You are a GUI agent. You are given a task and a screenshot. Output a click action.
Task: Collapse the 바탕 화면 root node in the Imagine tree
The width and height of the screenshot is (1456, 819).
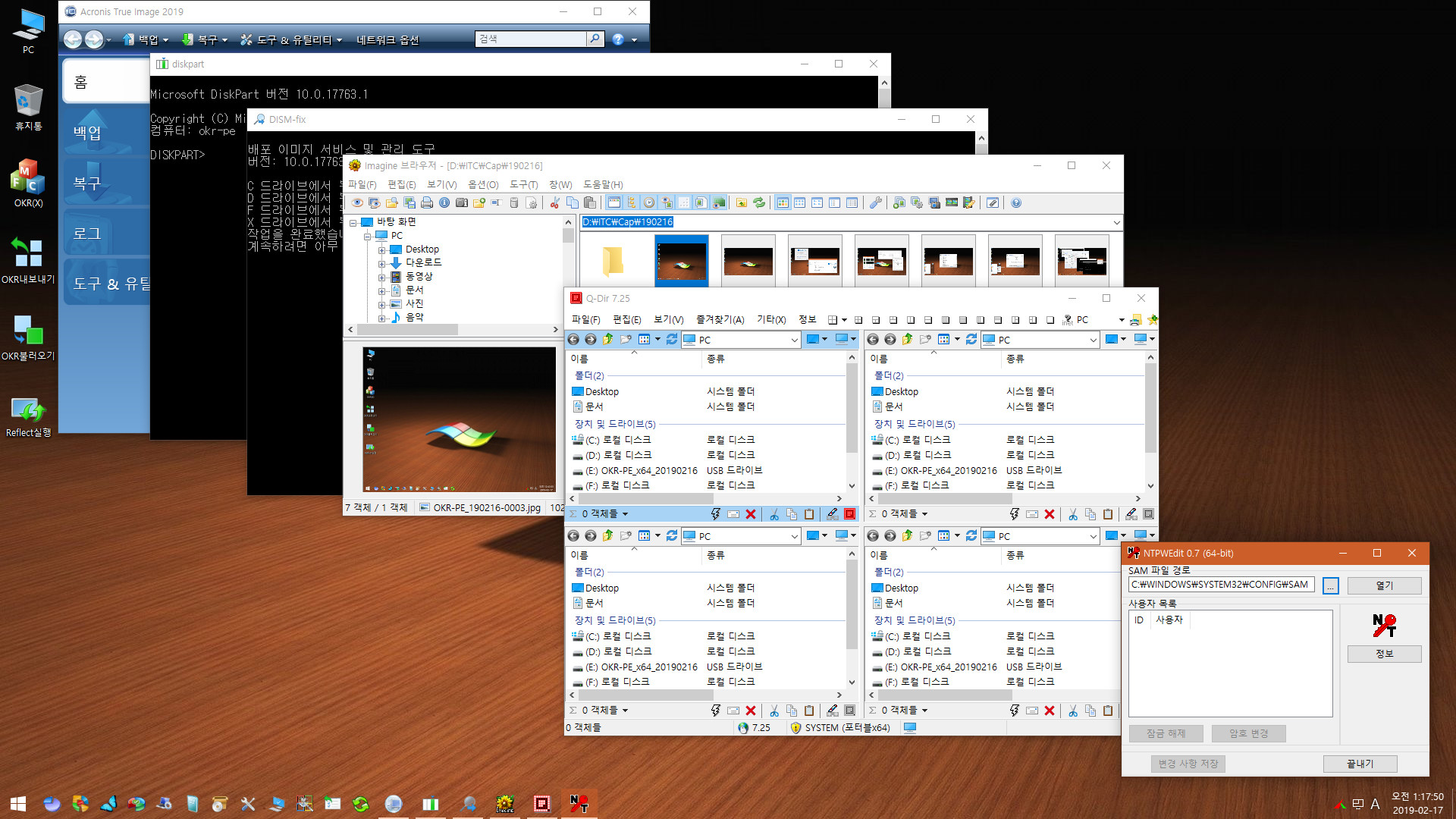[x=353, y=223]
